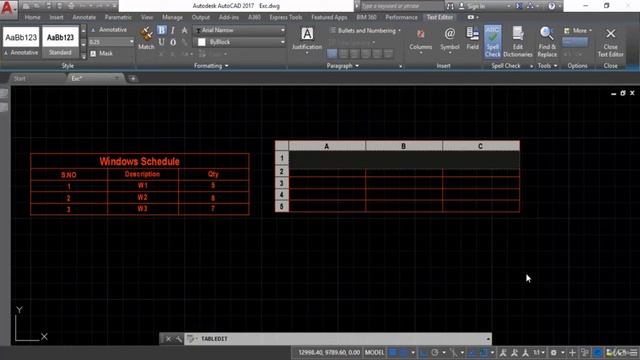
Task: Open the AutoCAD application menu logo
Action: point(7,8)
